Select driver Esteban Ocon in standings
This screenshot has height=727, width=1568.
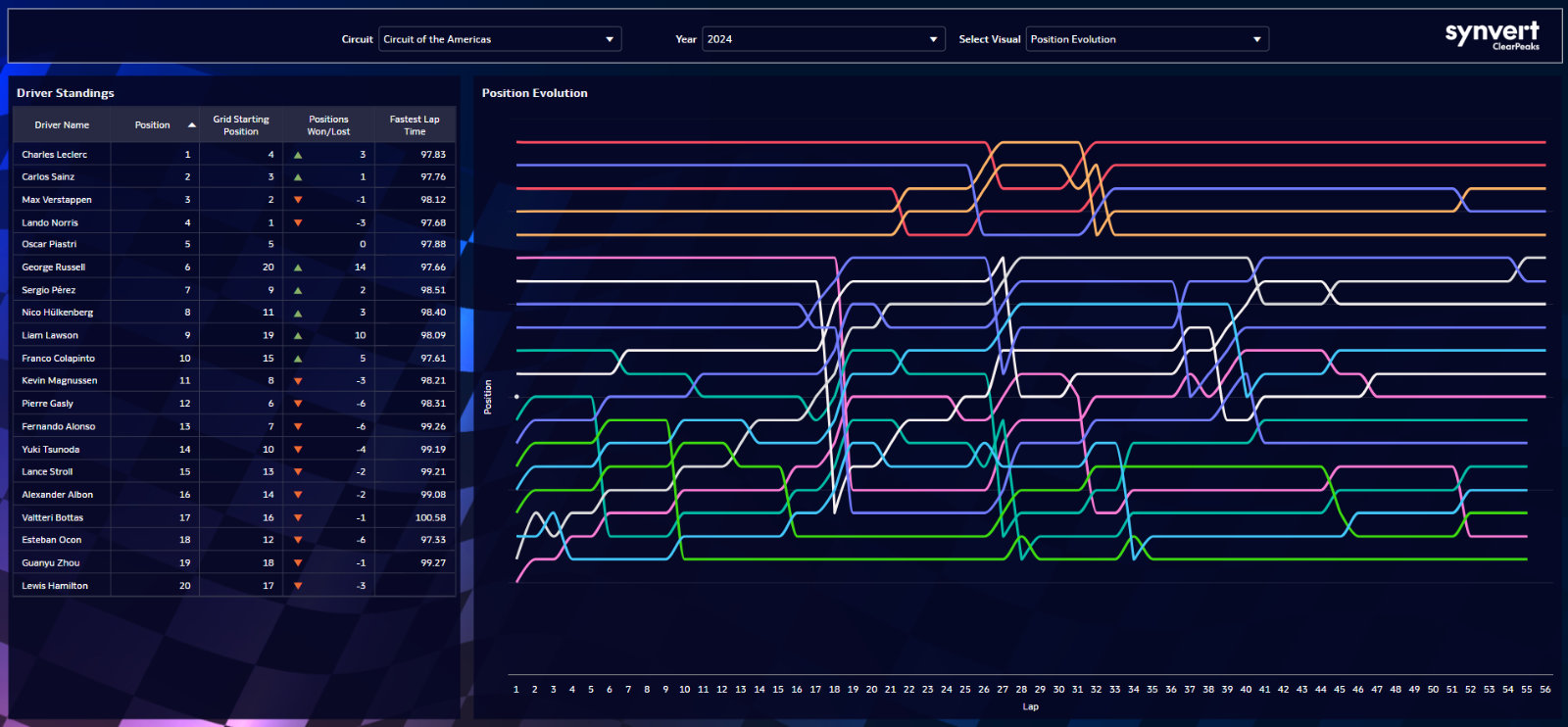click(52, 540)
